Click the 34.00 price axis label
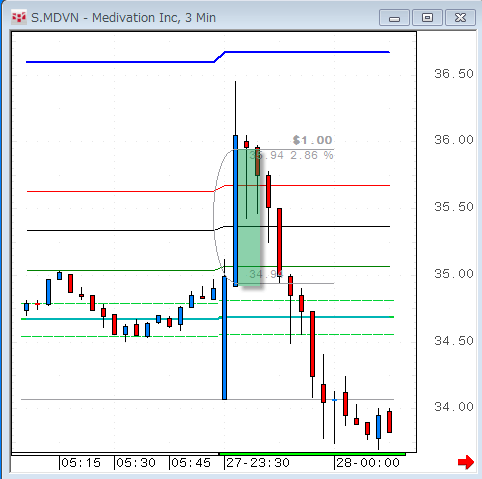Image resolution: width=482 pixels, height=479 pixels. coord(454,407)
